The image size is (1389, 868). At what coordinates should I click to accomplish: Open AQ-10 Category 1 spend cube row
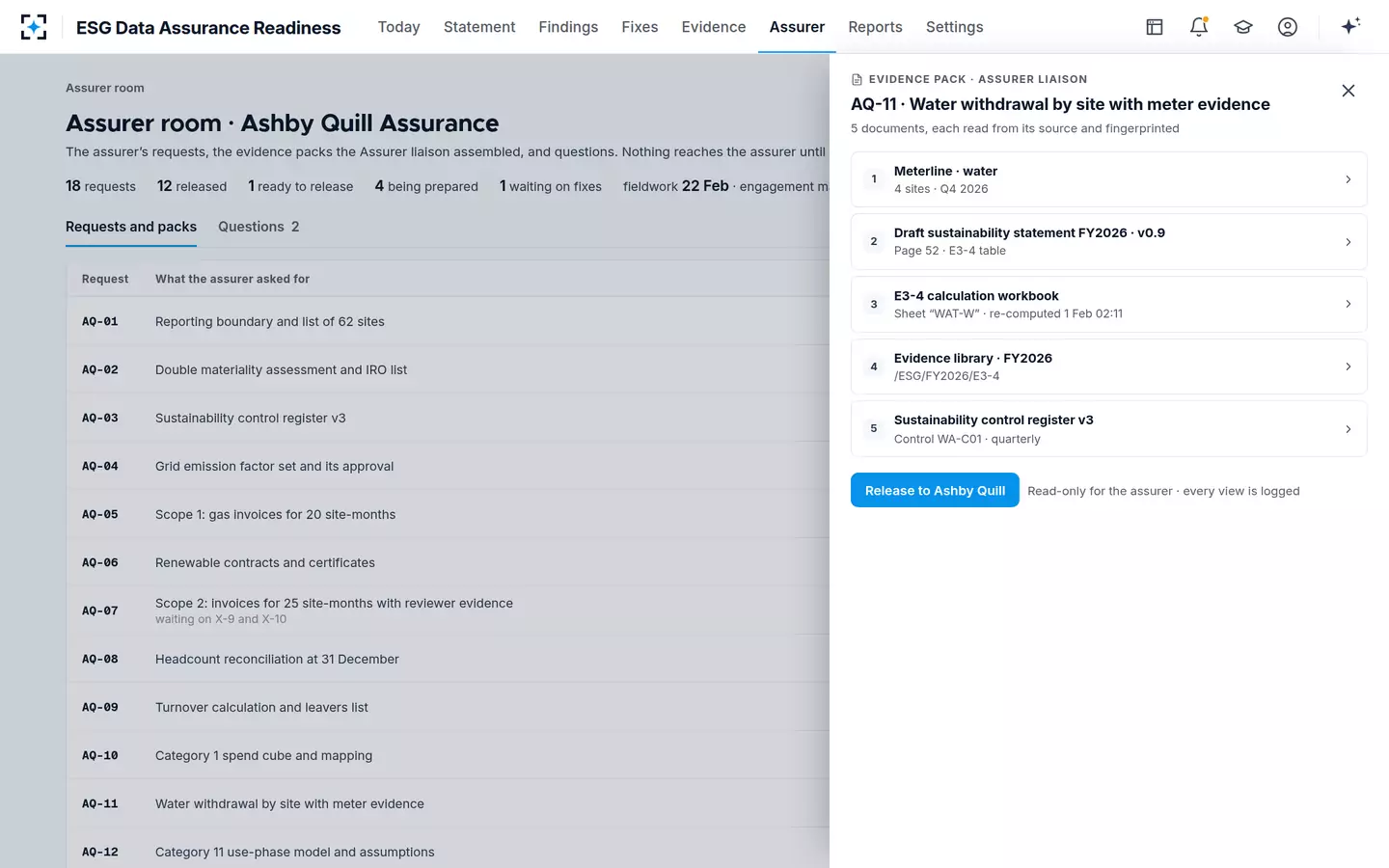point(449,755)
